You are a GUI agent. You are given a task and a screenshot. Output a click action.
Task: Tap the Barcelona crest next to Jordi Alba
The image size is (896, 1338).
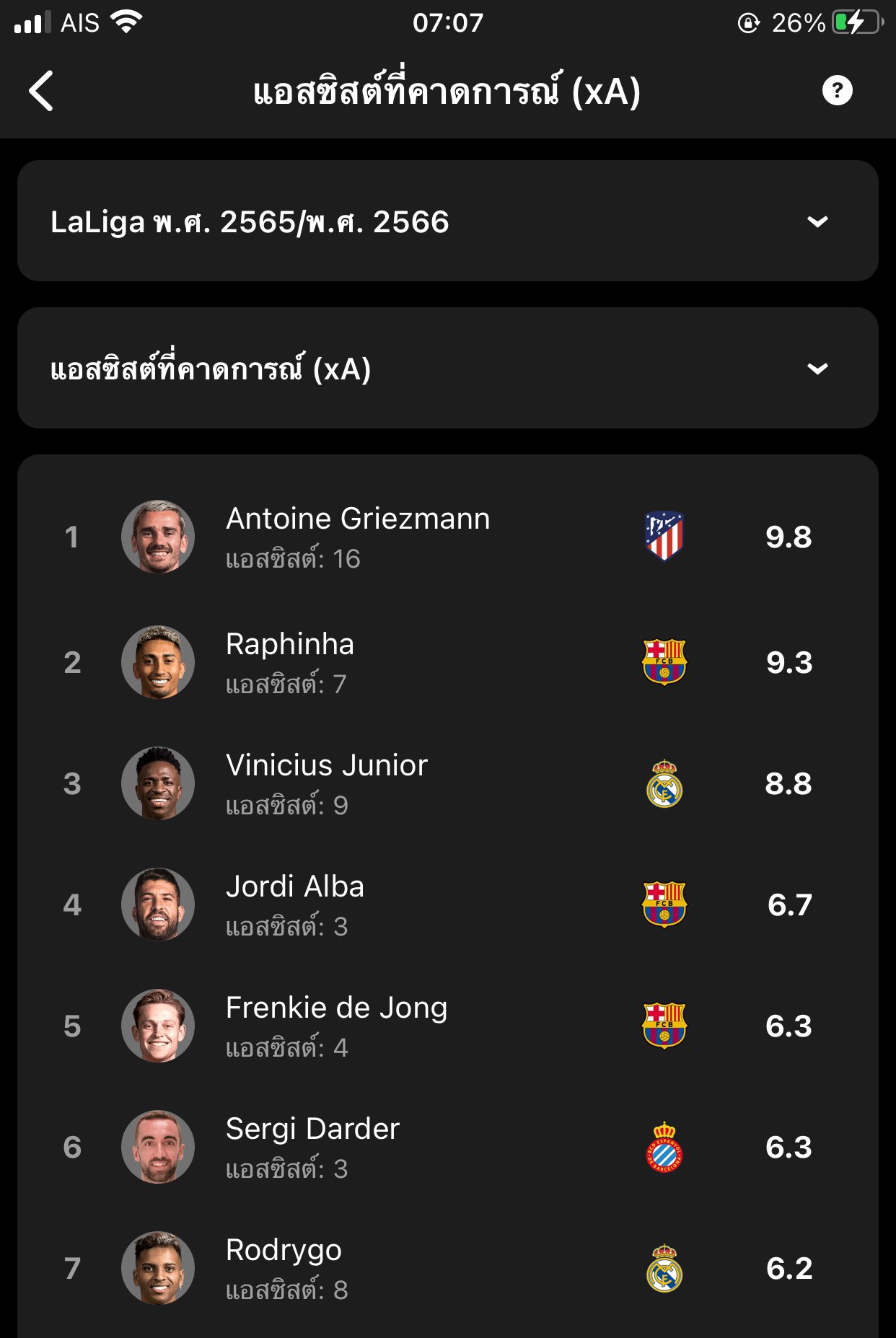click(664, 904)
